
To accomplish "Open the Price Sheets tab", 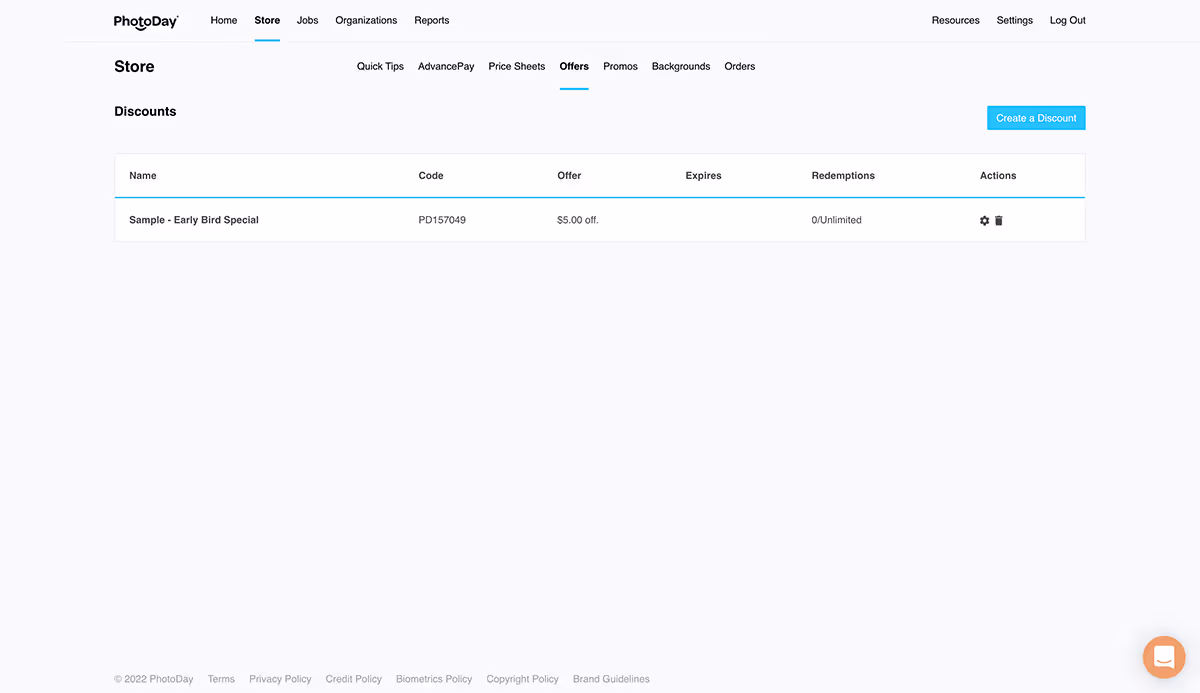I will [517, 66].
